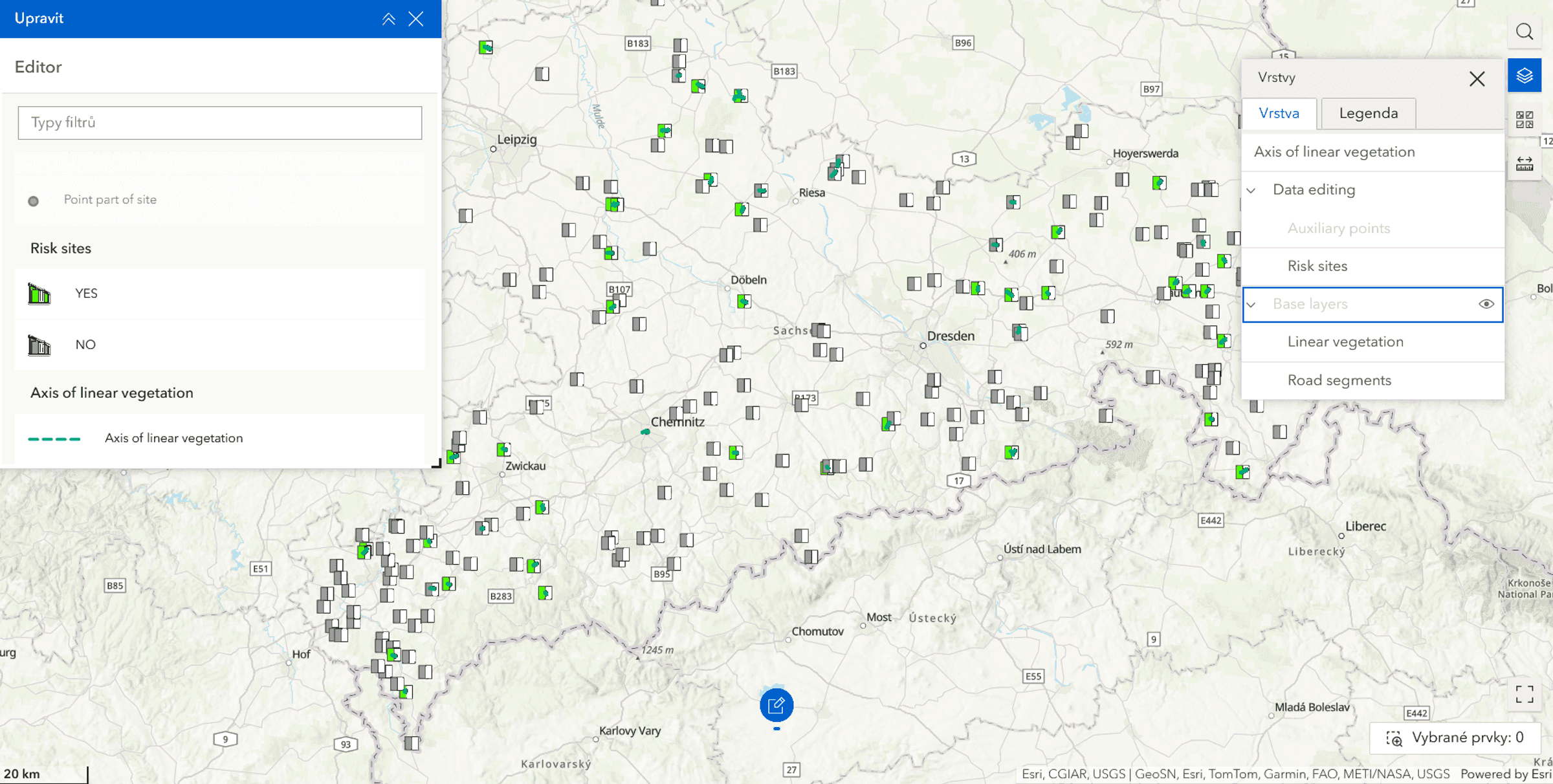Click the Dresden city label on map

coord(951,336)
